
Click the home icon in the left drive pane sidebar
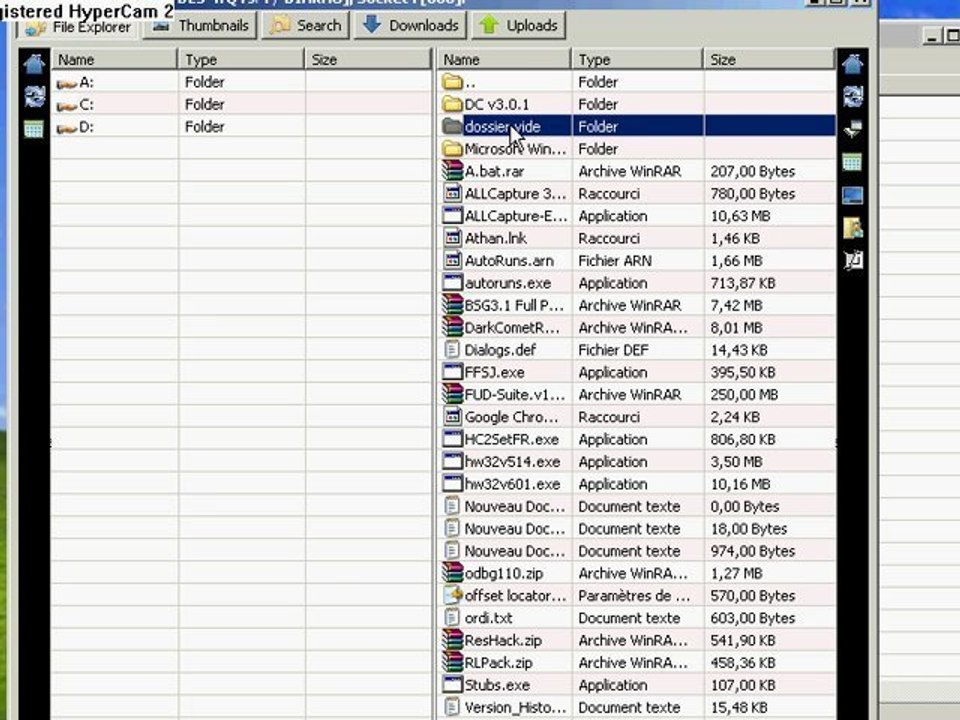pyautogui.click(x=34, y=64)
